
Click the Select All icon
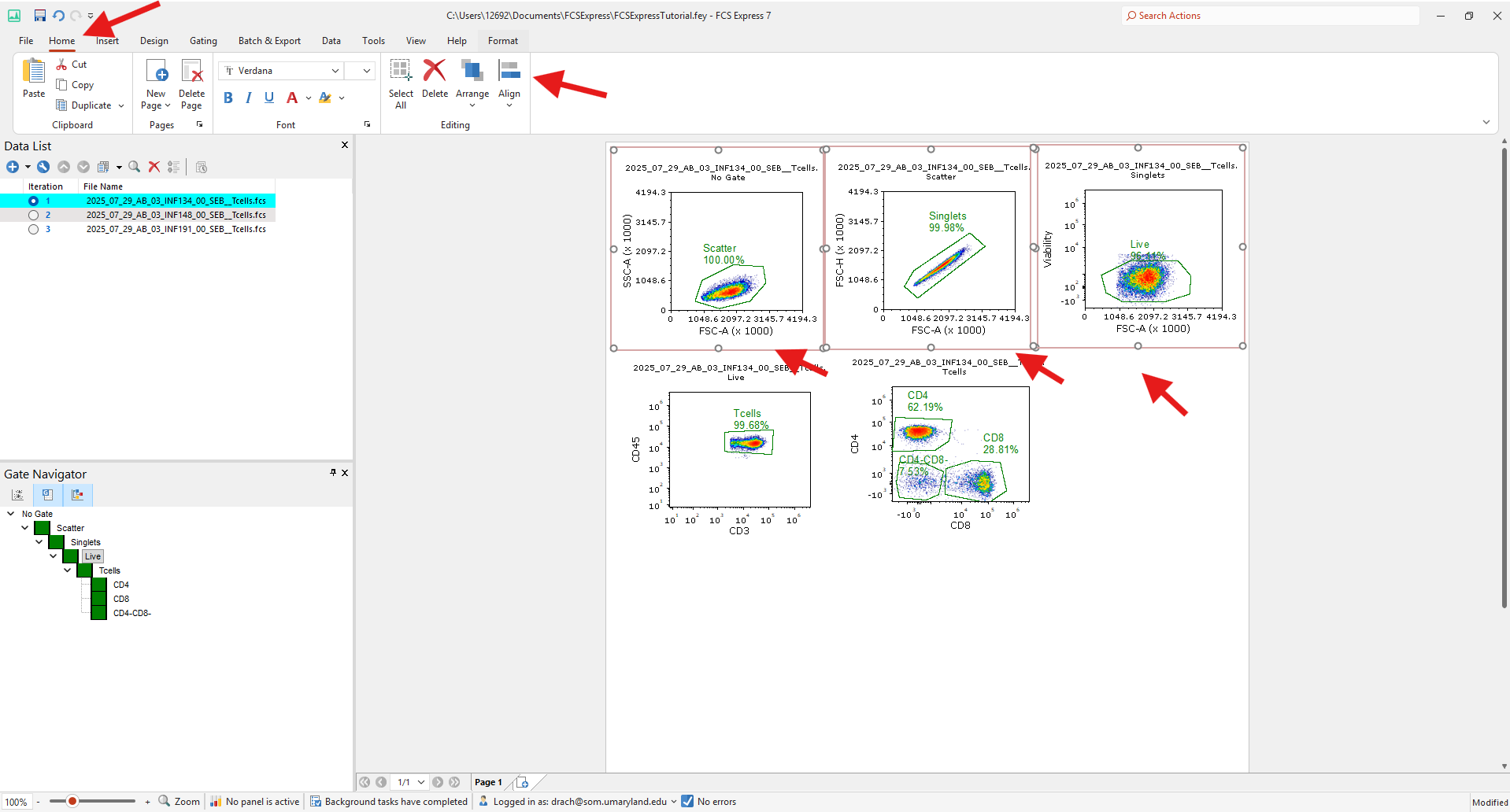point(401,71)
